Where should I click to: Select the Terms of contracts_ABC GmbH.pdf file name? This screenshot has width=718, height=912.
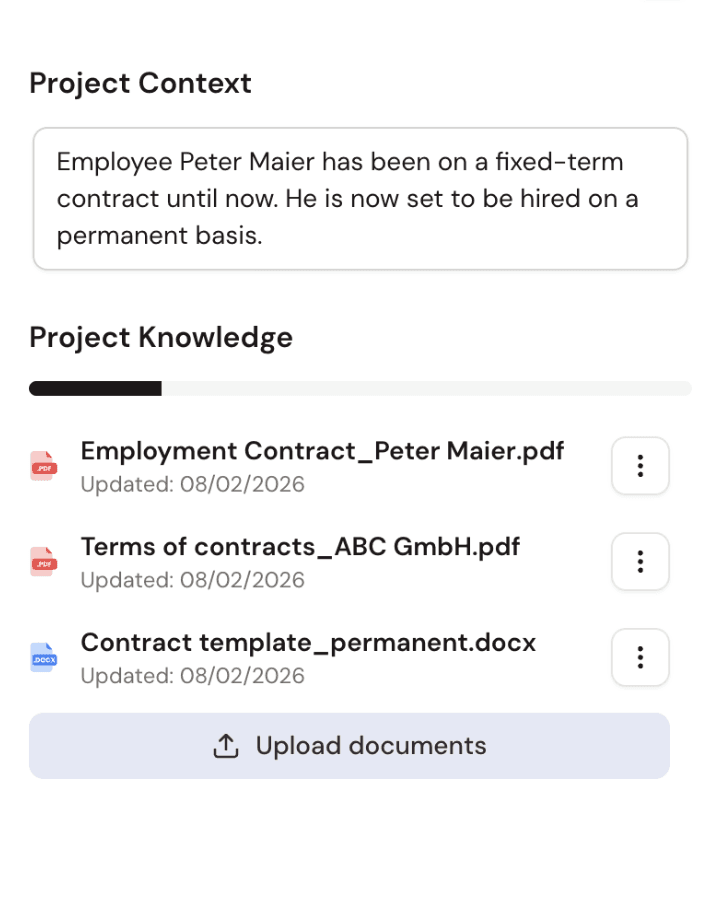300,547
